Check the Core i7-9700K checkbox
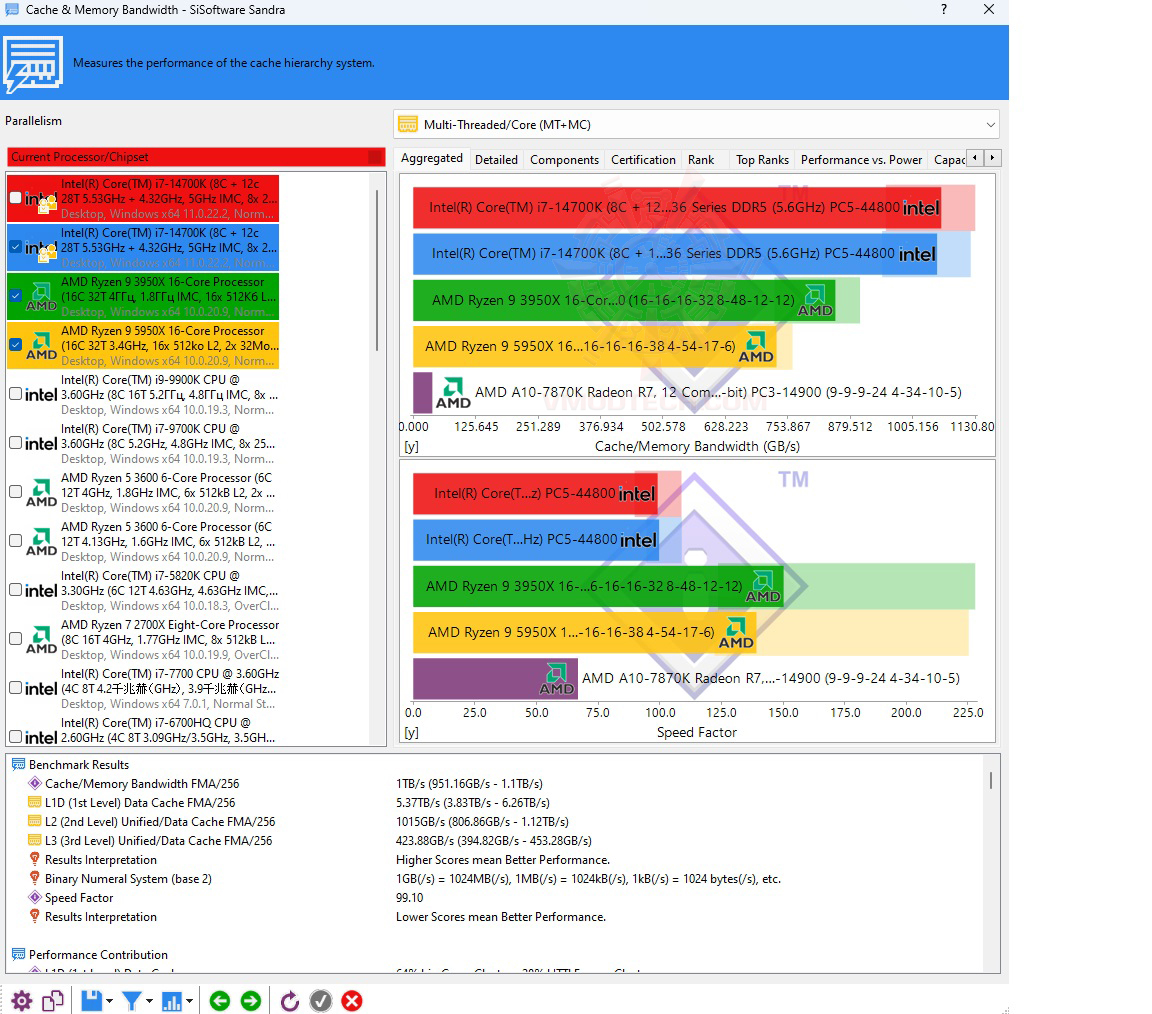 click(15, 443)
